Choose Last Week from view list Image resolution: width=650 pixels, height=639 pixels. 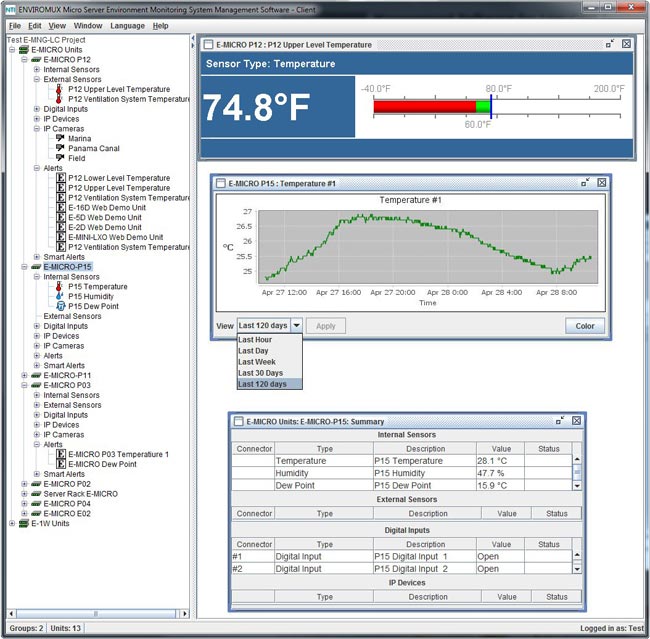pos(269,362)
